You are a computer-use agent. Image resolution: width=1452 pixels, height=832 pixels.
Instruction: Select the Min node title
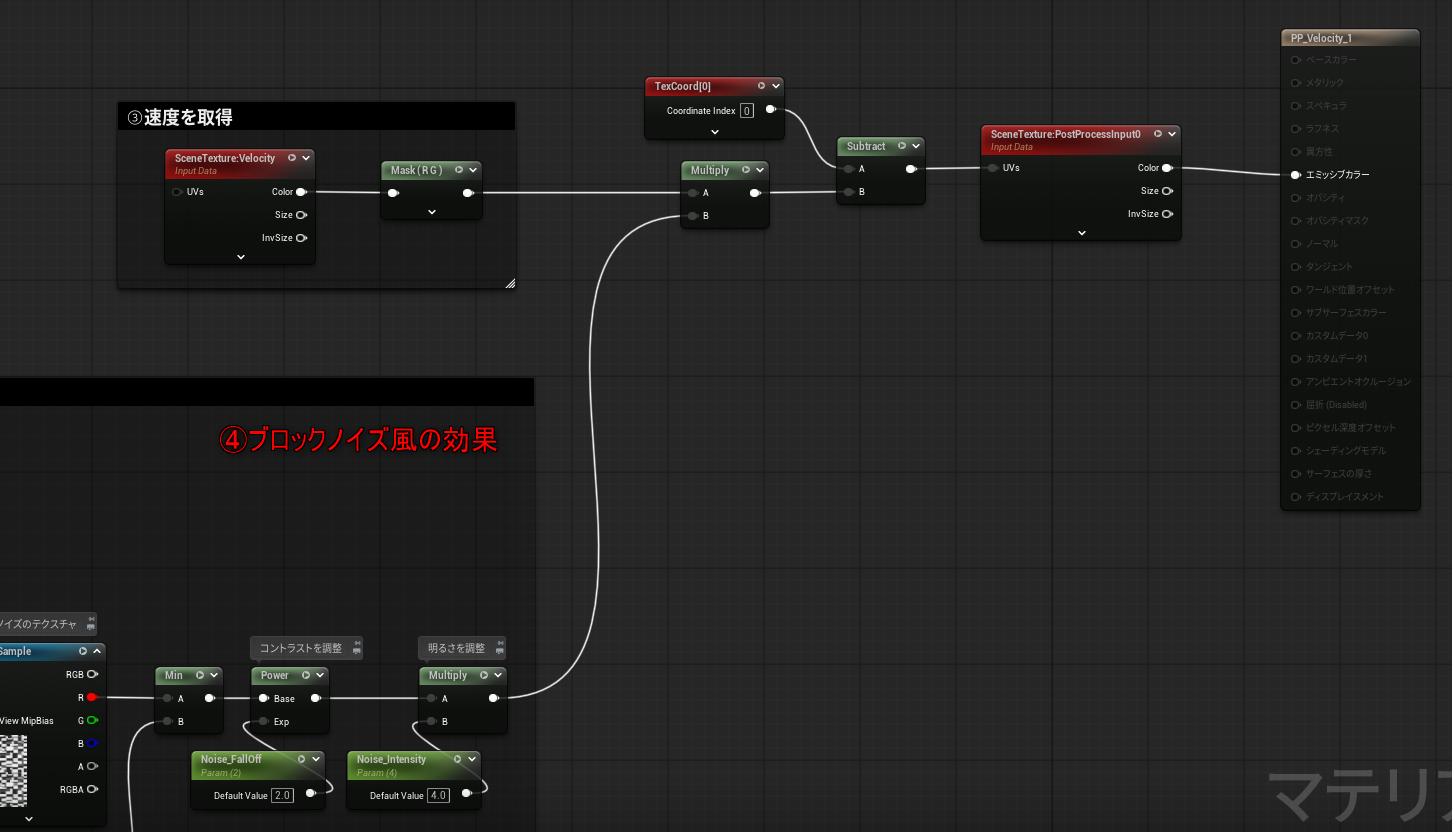click(x=174, y=675)
